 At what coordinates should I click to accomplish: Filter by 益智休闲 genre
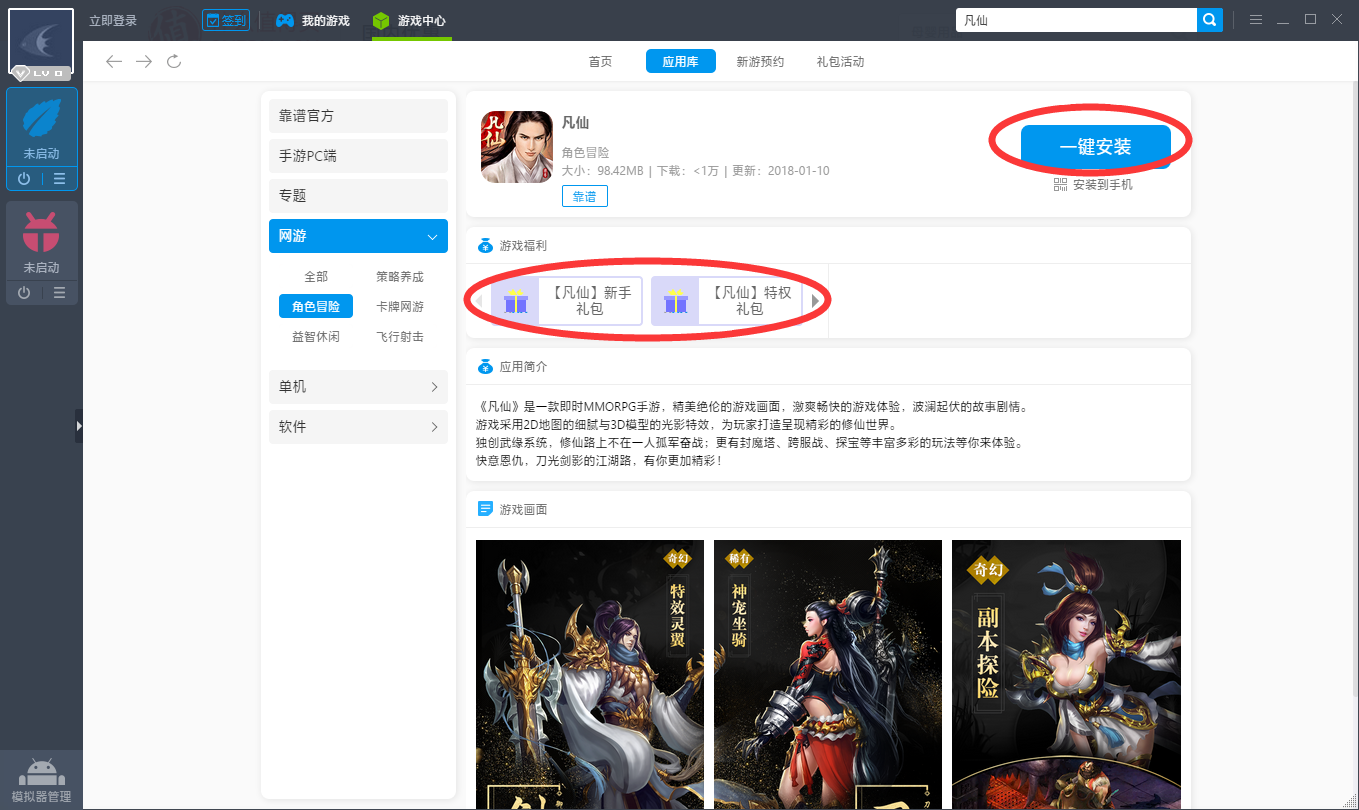316,337
